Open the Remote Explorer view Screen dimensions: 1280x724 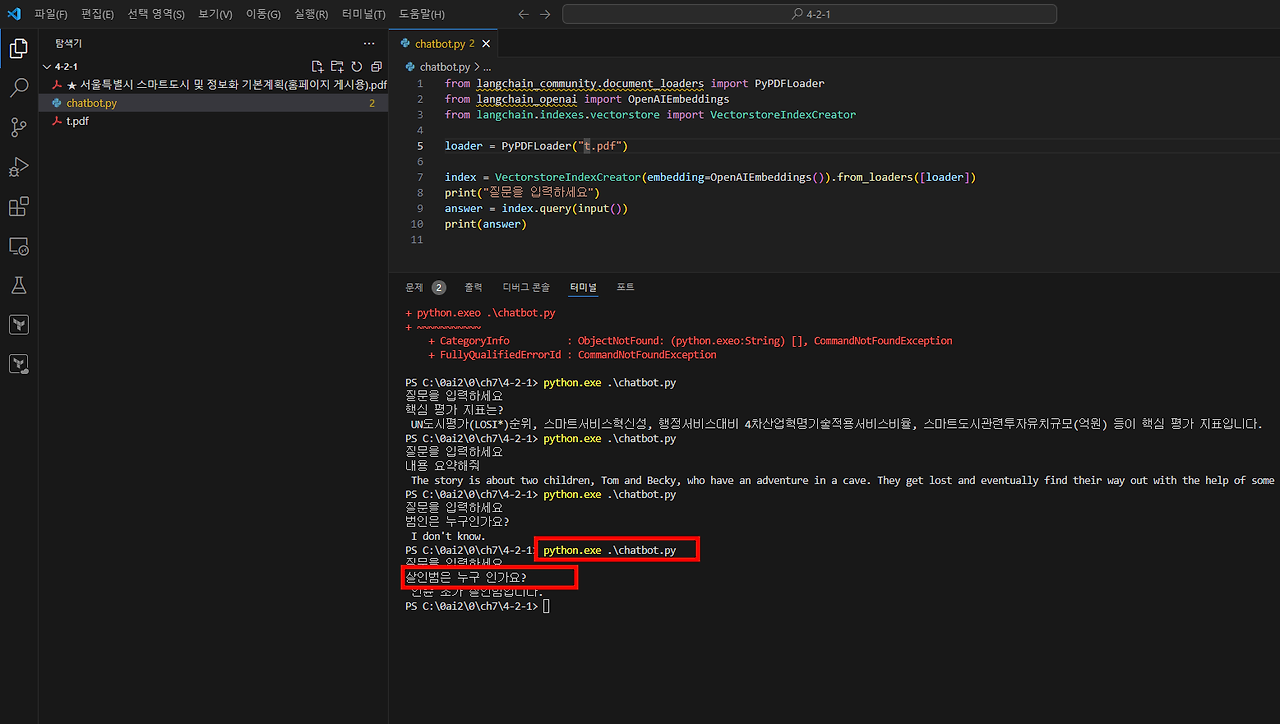click(18, 246)
